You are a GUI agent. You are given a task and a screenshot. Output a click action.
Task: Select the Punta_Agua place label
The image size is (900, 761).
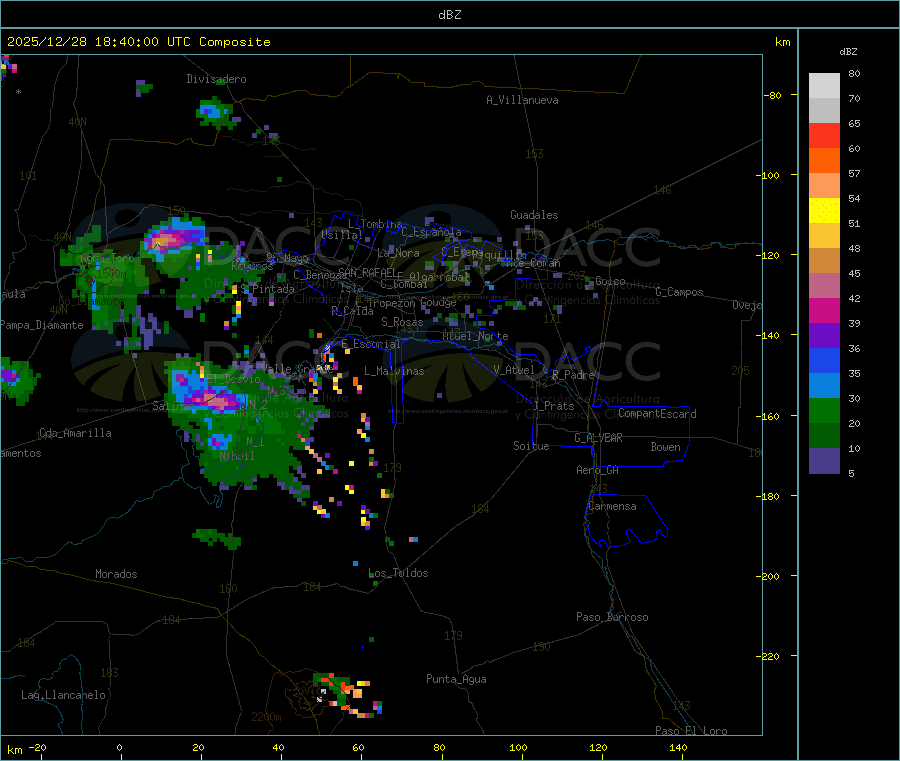(x=456, y=679)
